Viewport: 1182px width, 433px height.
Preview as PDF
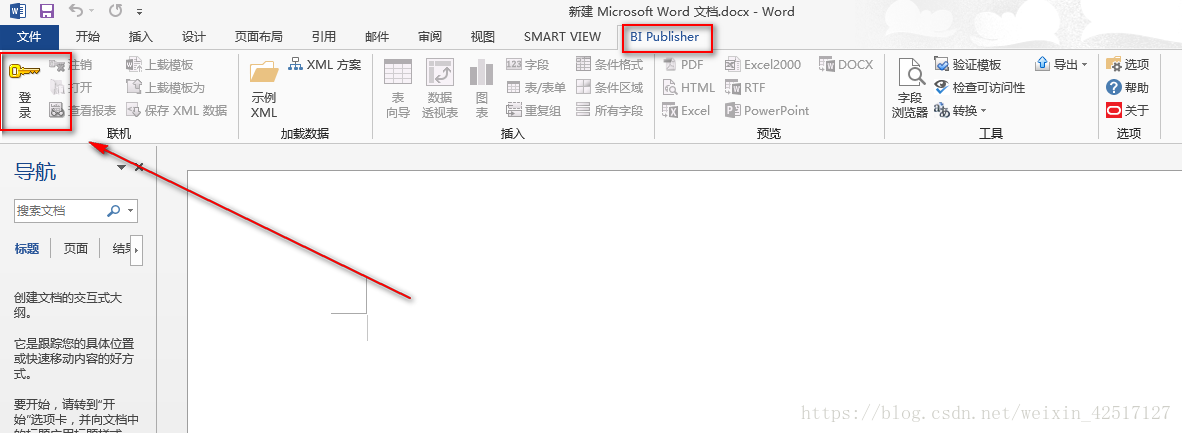684,65
